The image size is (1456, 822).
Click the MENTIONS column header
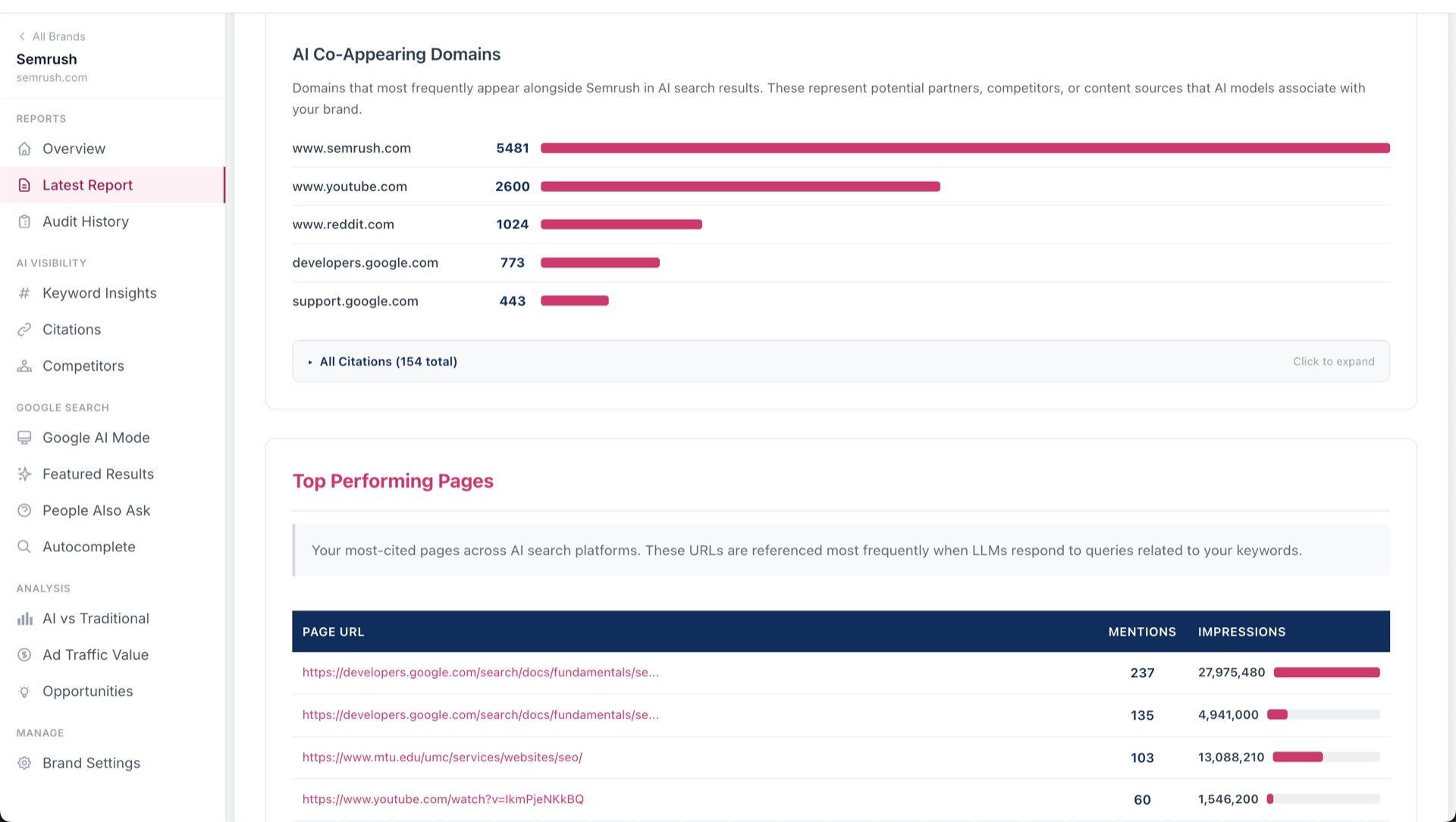pyautogui.click(x=1142, y=632)
